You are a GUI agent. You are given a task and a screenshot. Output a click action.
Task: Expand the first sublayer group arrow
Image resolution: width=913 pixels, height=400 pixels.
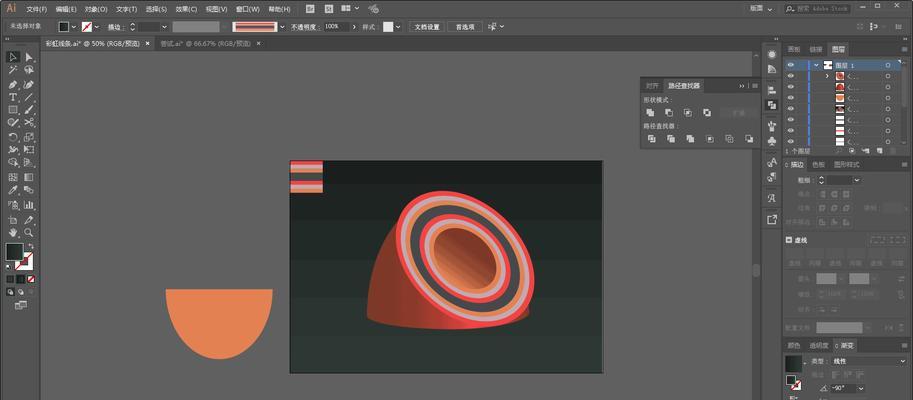click(827, 76)
